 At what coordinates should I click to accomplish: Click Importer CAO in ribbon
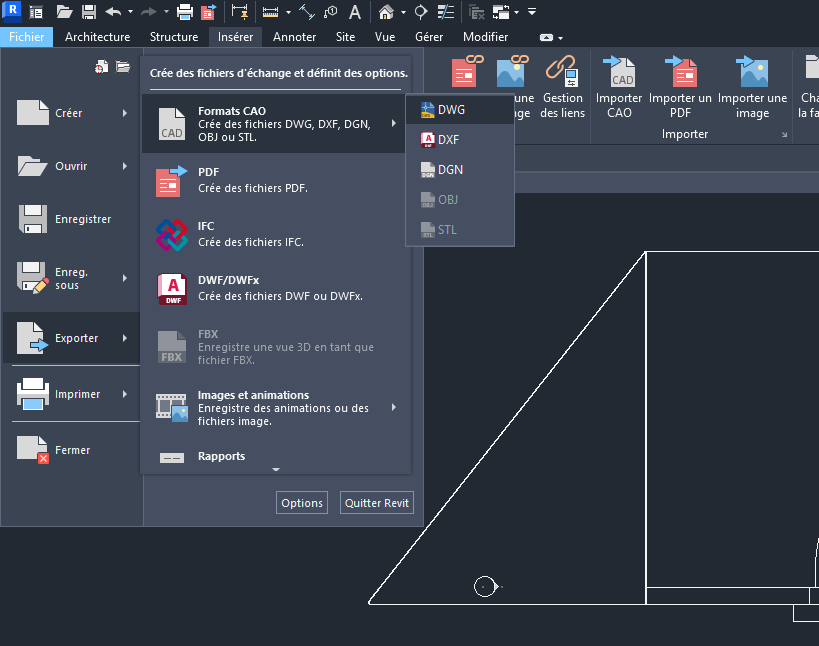pos(619,73)
